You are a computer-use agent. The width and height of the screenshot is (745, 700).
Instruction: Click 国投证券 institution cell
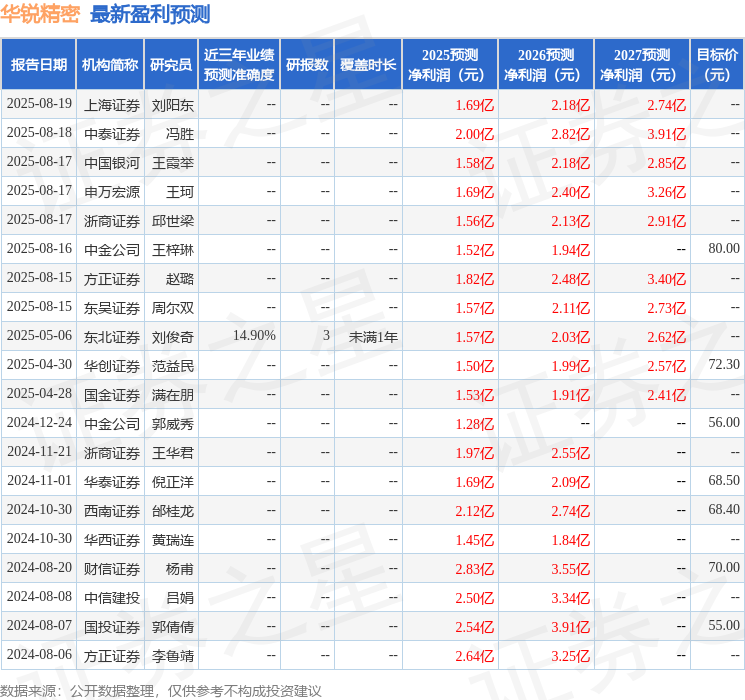tap(112, 627)
